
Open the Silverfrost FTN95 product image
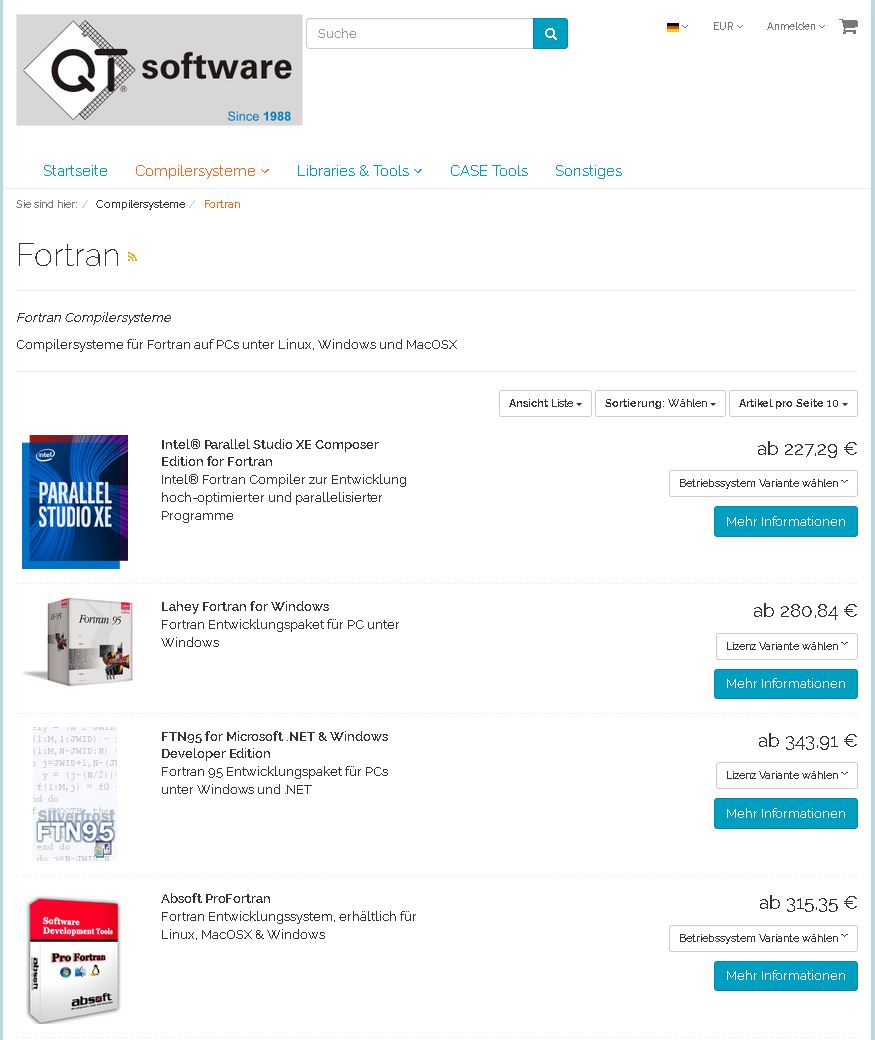[75, 794]
